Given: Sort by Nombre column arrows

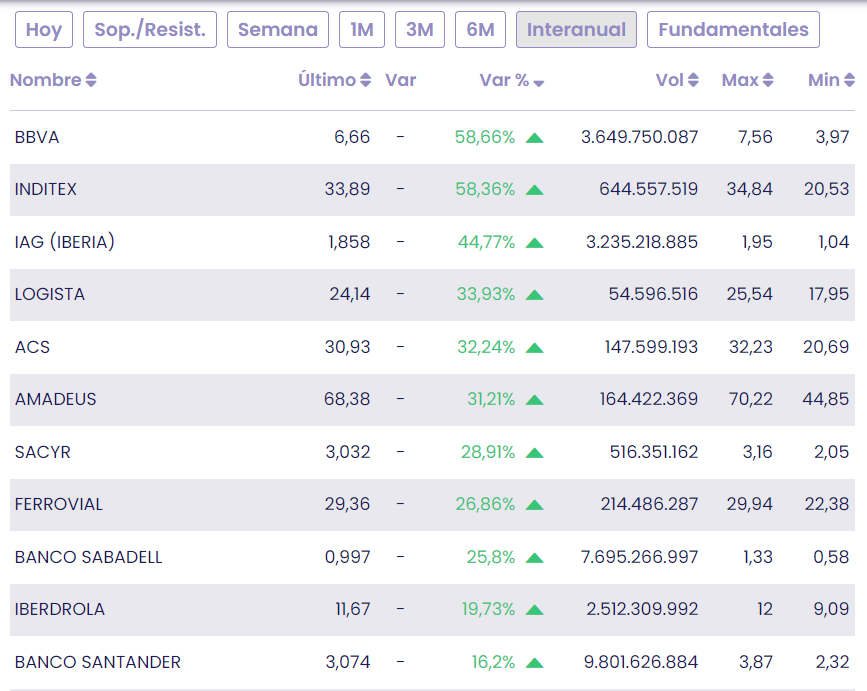Looking at the screenshot, I should [x=91, y=81].
